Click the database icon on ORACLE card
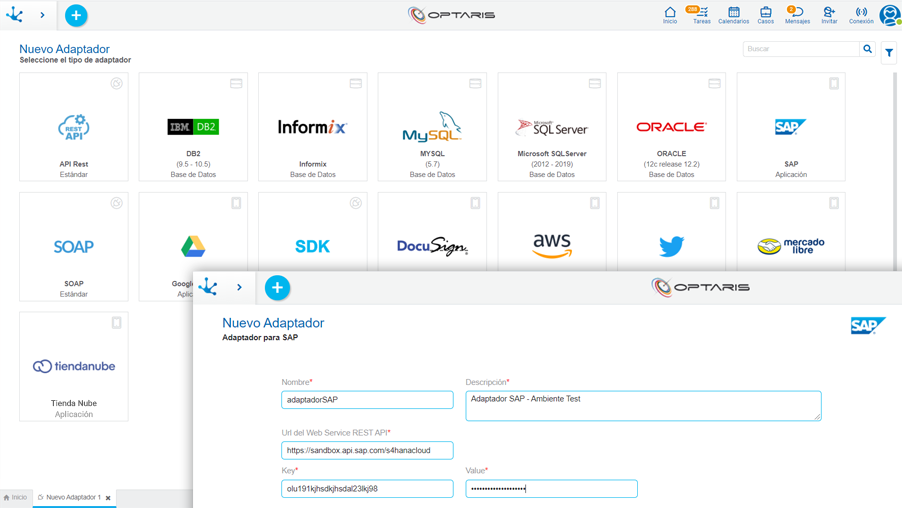 [x=714, y=83]
